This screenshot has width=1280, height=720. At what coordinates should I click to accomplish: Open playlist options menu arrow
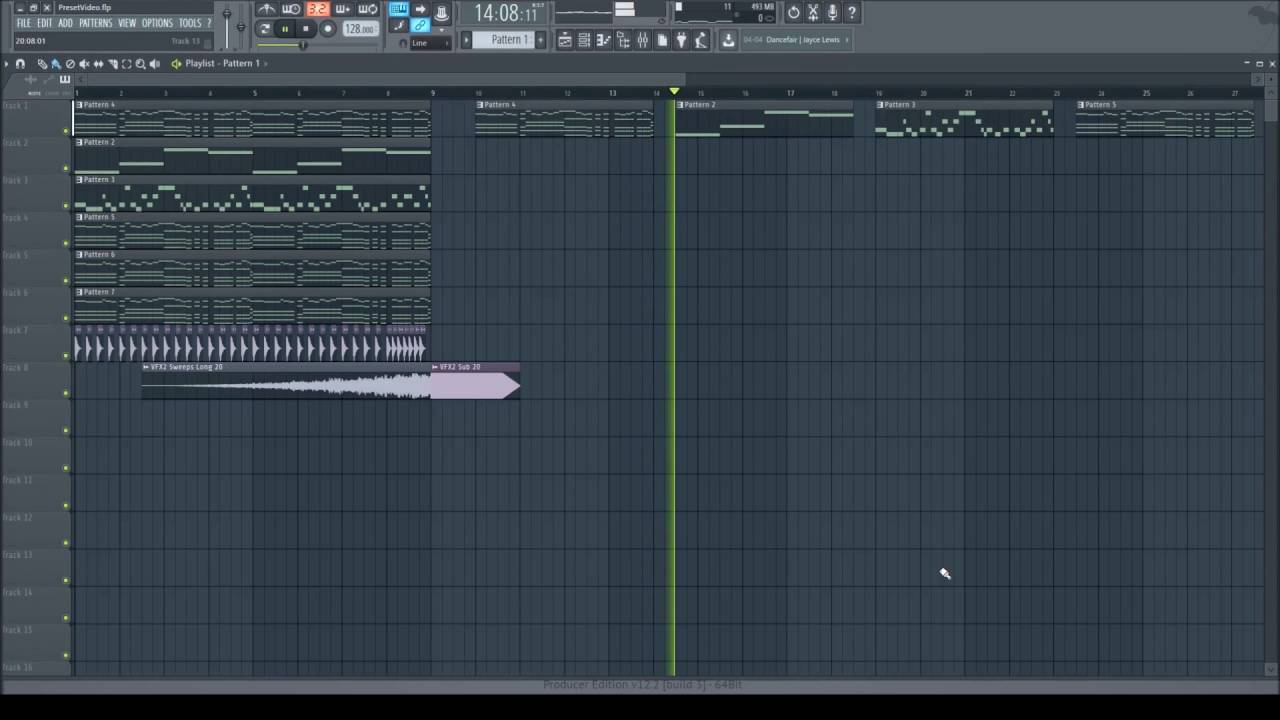click(x=6, y=64)
